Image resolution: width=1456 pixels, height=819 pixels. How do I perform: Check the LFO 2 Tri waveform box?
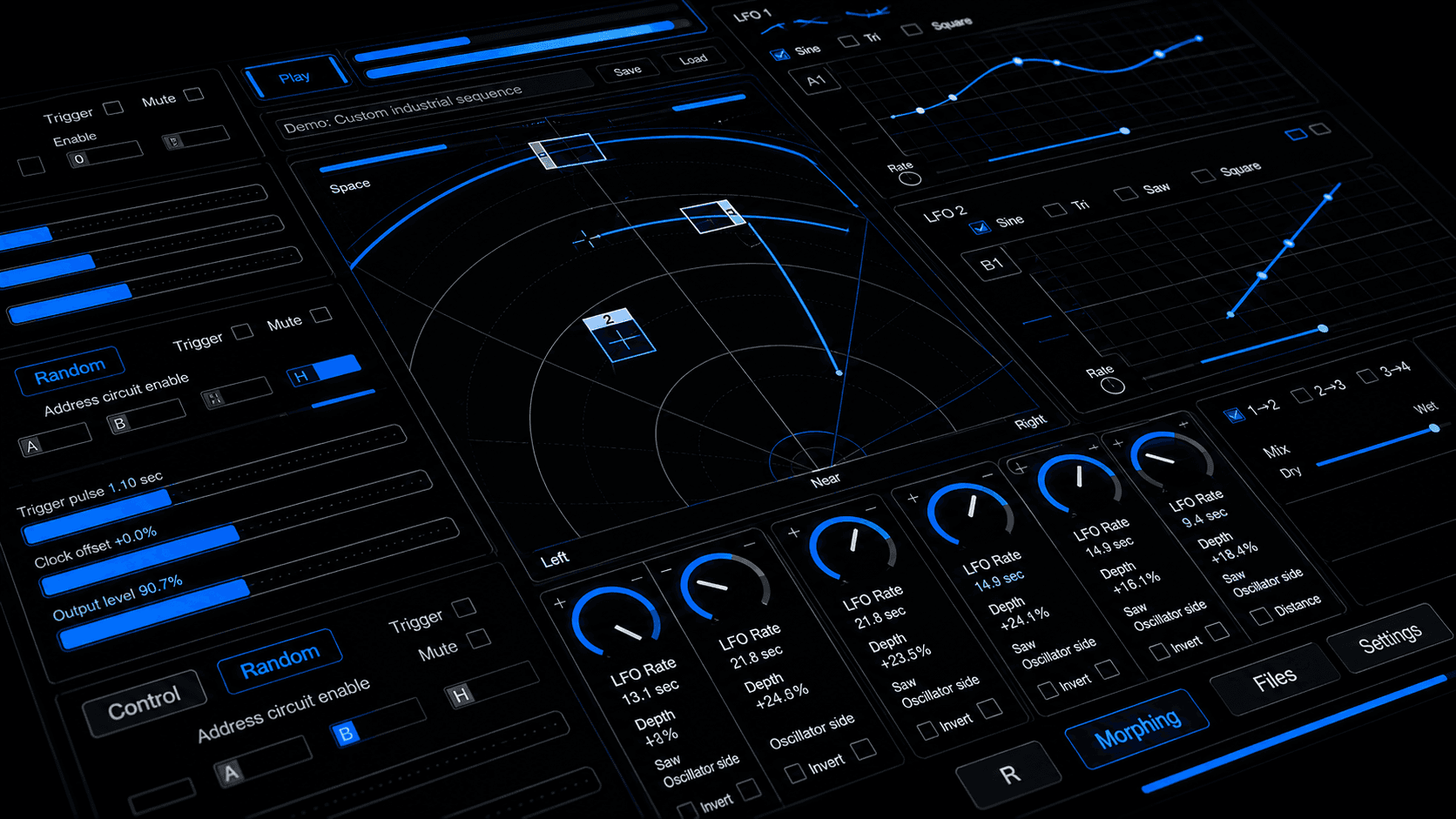click(1054, 210)
